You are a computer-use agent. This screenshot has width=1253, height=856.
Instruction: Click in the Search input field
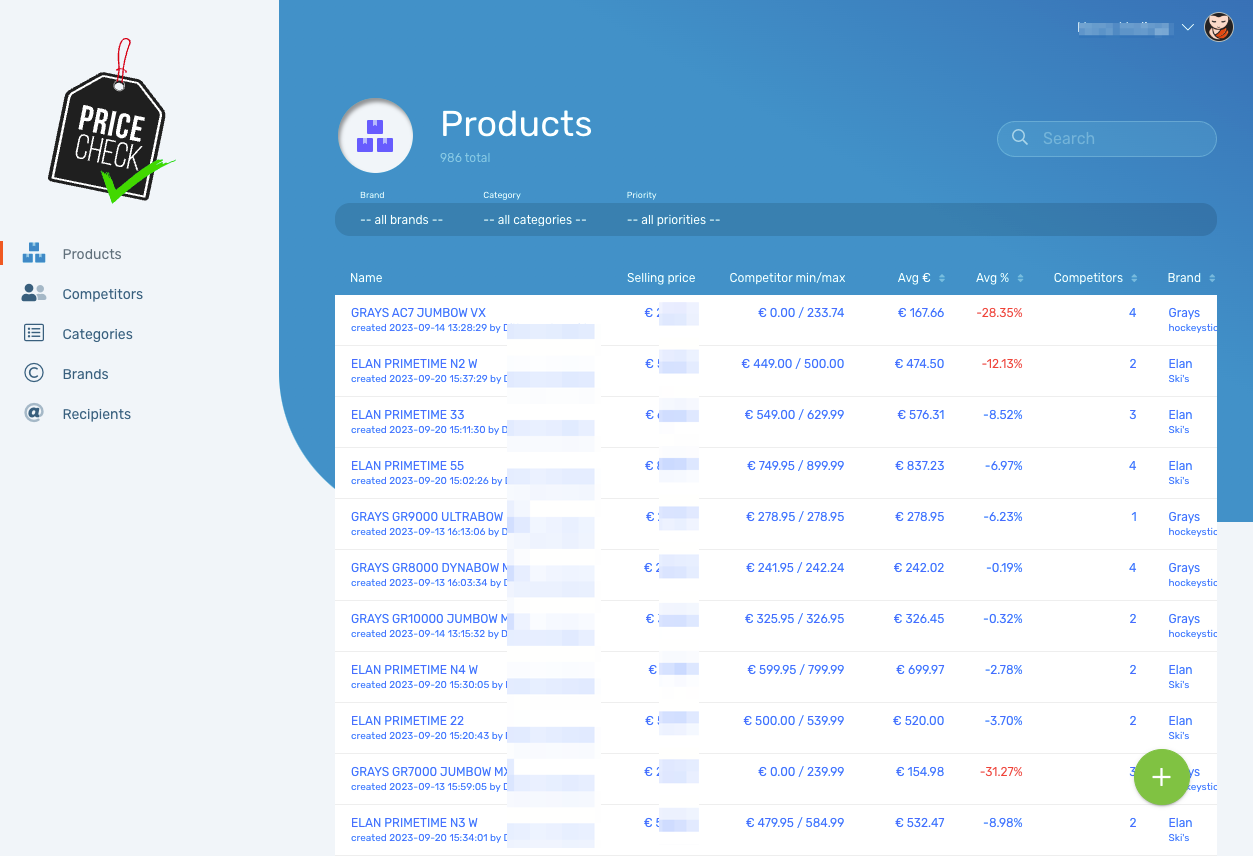point(1107,139)
